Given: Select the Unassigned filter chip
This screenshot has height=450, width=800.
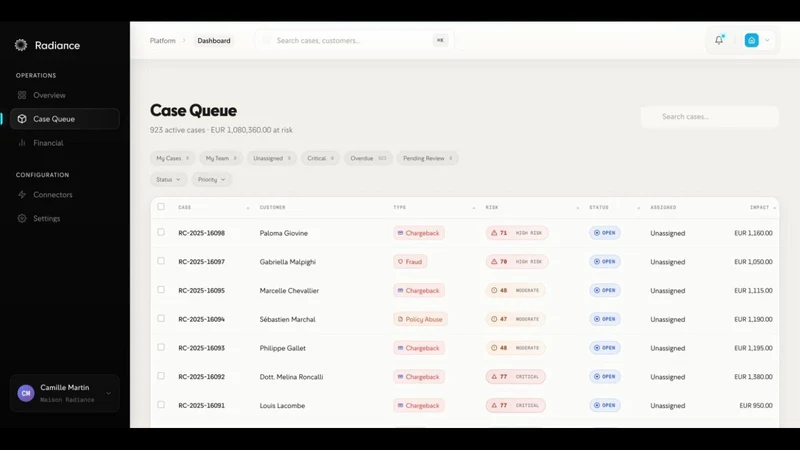Looking at the screenshot, I should [272, 158].
